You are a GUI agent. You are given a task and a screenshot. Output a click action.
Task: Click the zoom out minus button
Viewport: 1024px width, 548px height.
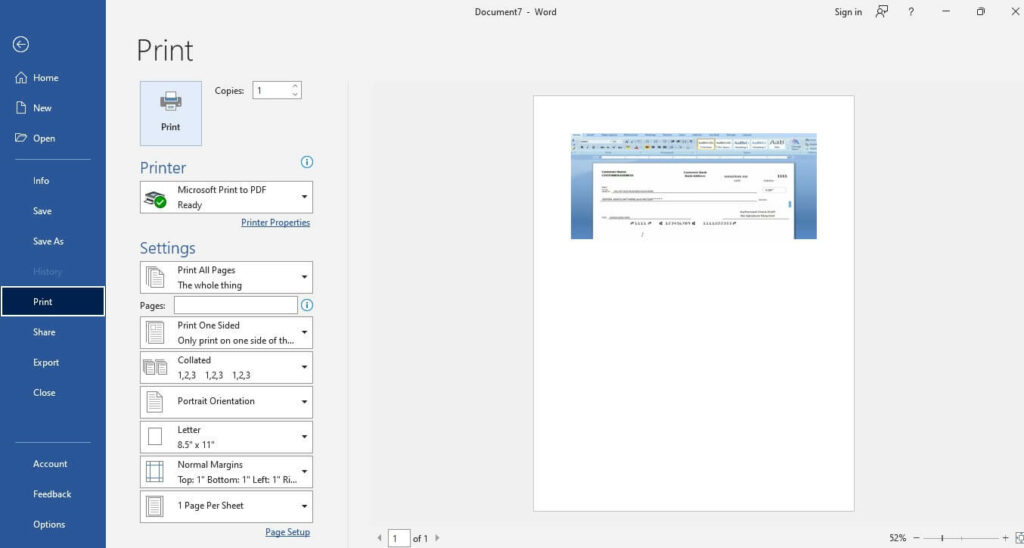pyautogui.click(x=916, y=538)
